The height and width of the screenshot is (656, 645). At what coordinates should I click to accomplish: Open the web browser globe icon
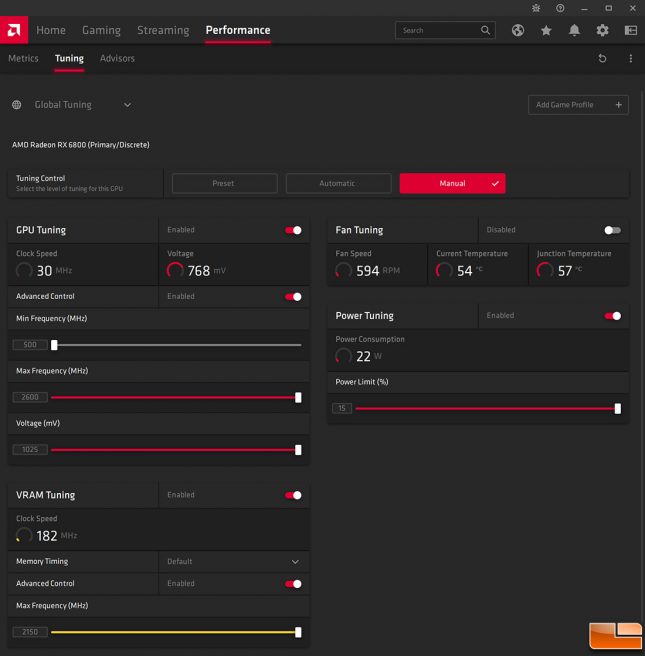pyautogui.click(x=518, y=30)
